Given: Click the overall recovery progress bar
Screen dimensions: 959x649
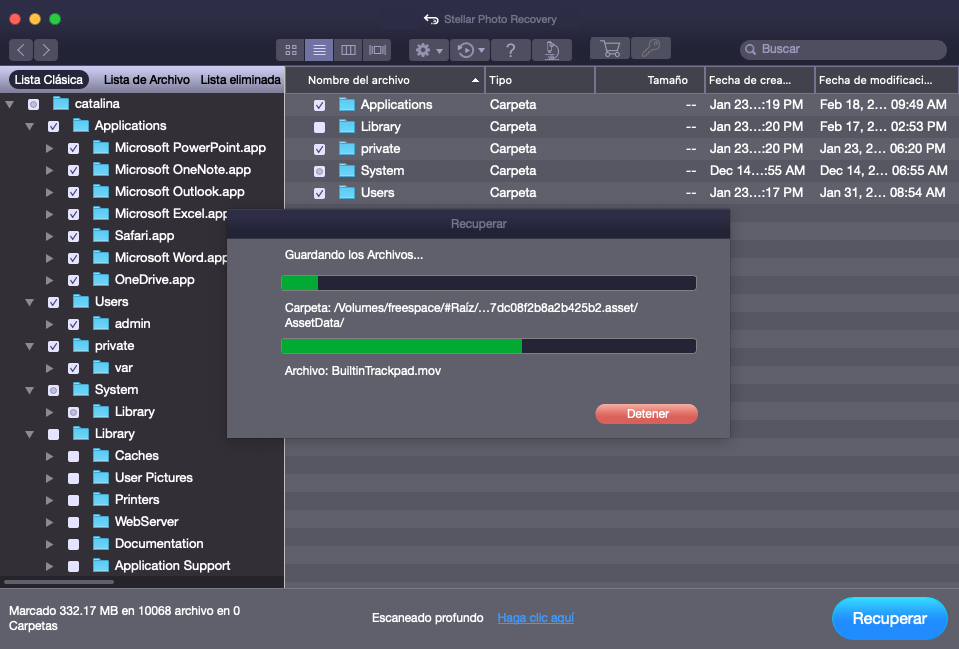Looking at the screenshot, I should click(x=489, y=283).
